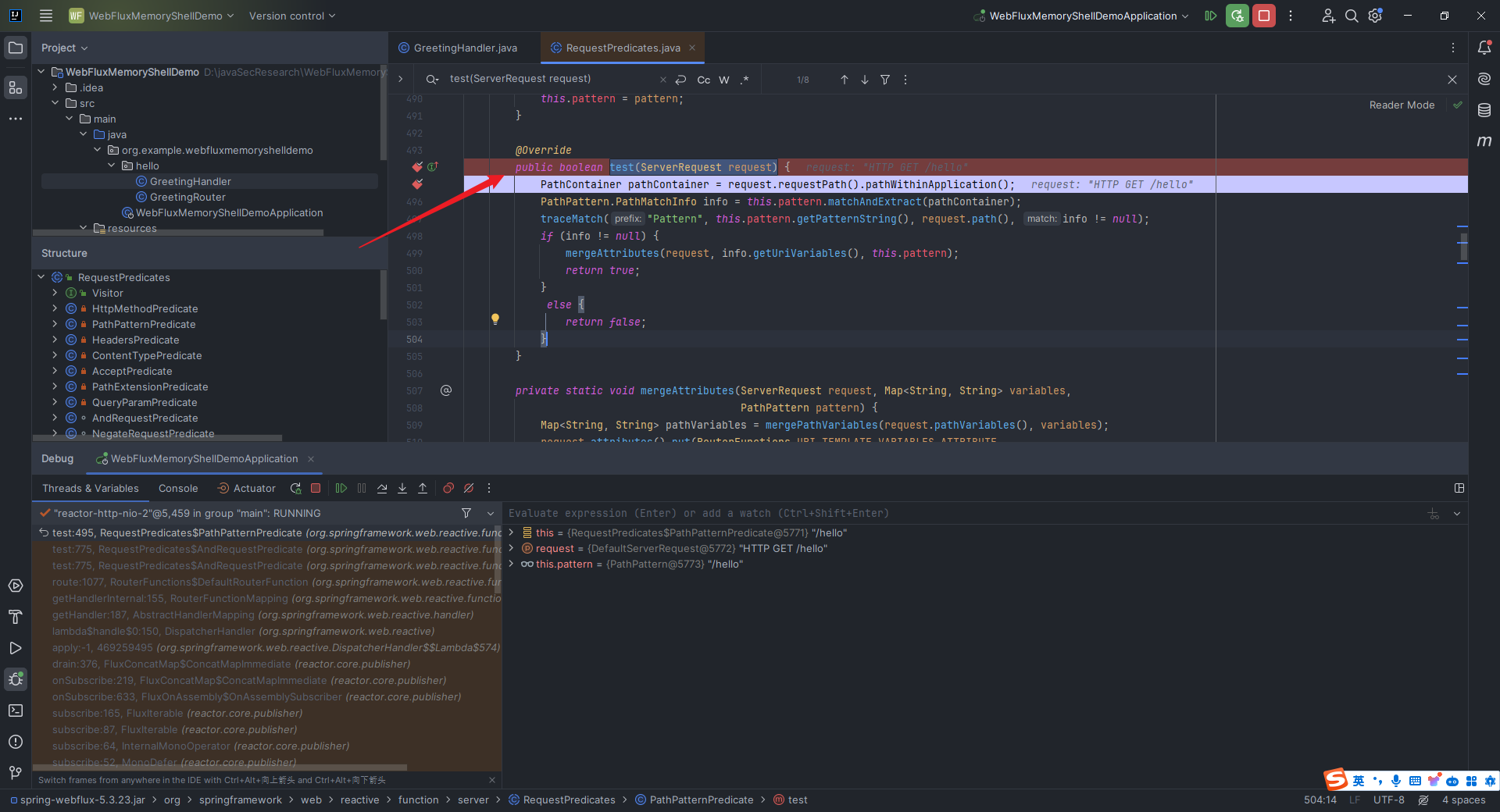The width and height of the screenshot is (1500, 812).
Task: Open the Git tool window
Action: click(x=16, y=773)
